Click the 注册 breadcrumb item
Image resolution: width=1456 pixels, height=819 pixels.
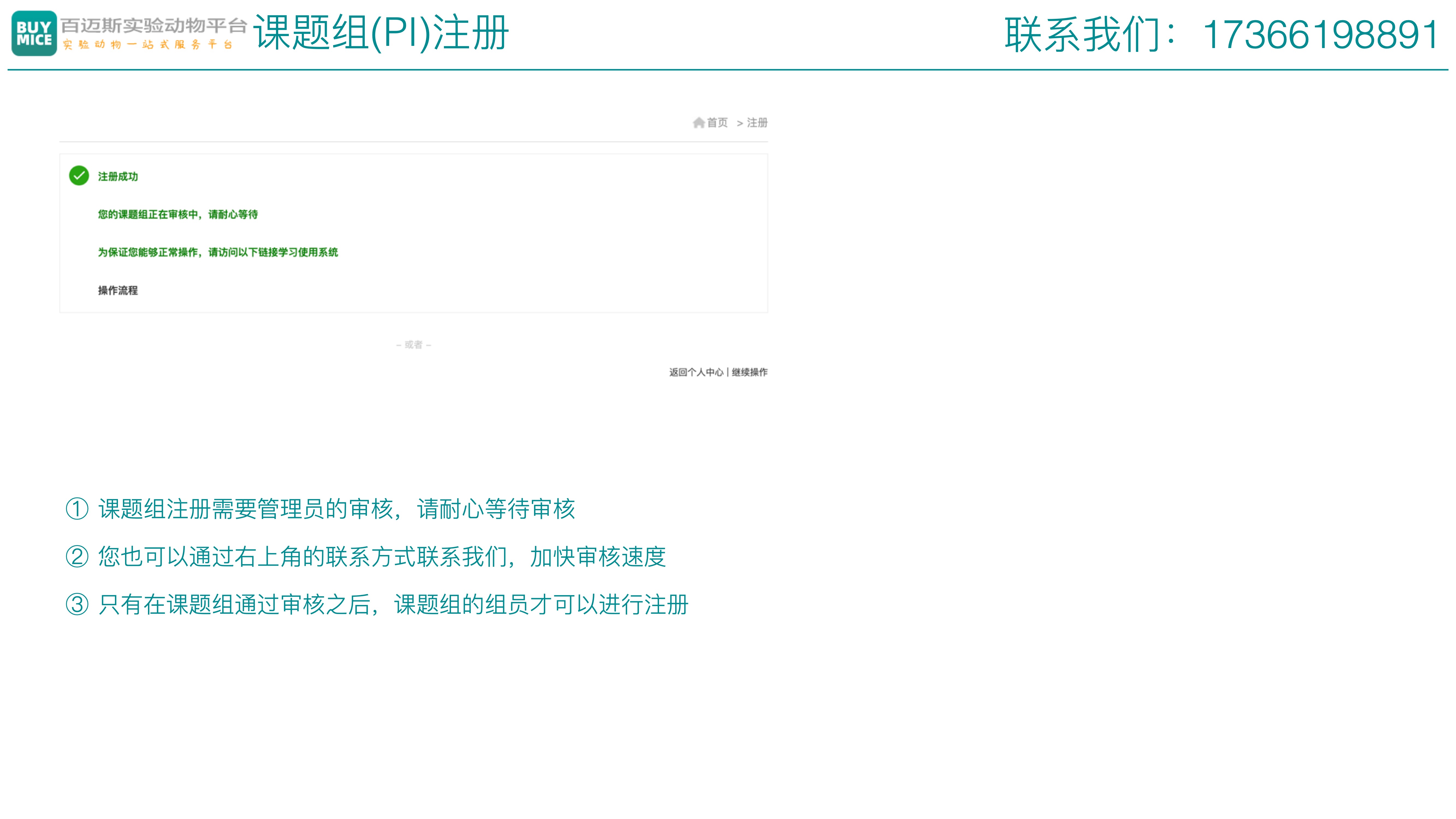point(757,123)
